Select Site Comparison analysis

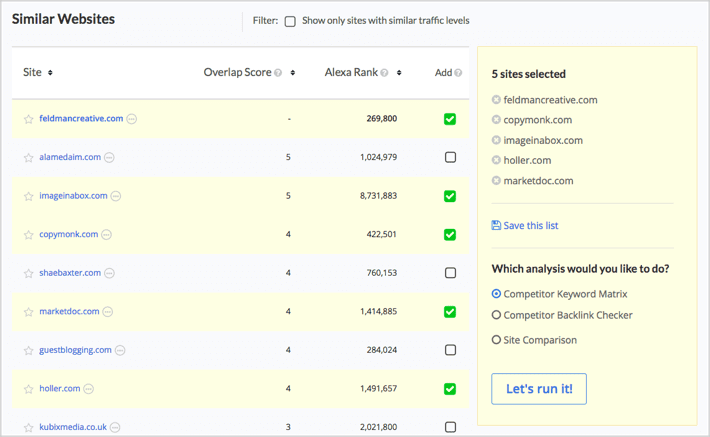click(x=496, y=340)
